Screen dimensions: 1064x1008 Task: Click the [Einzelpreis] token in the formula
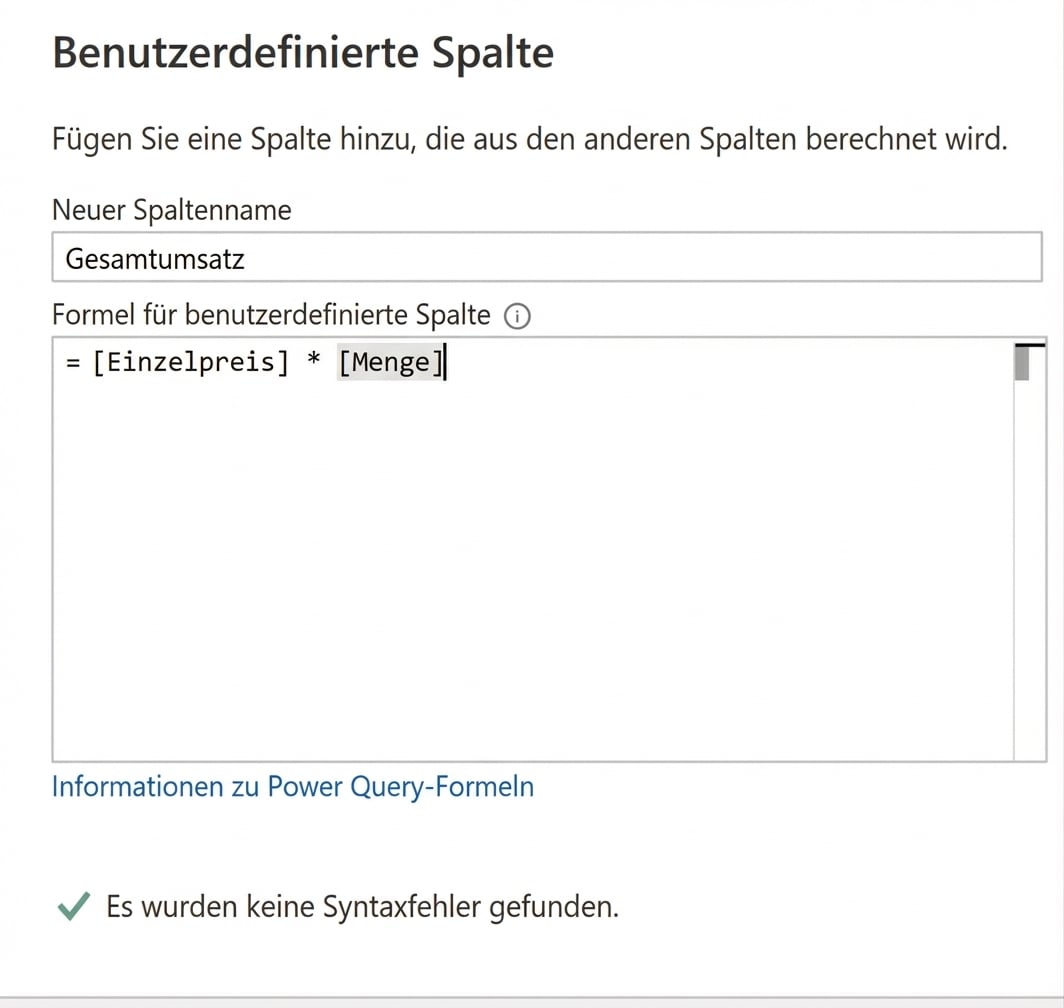tap(191, 362)
